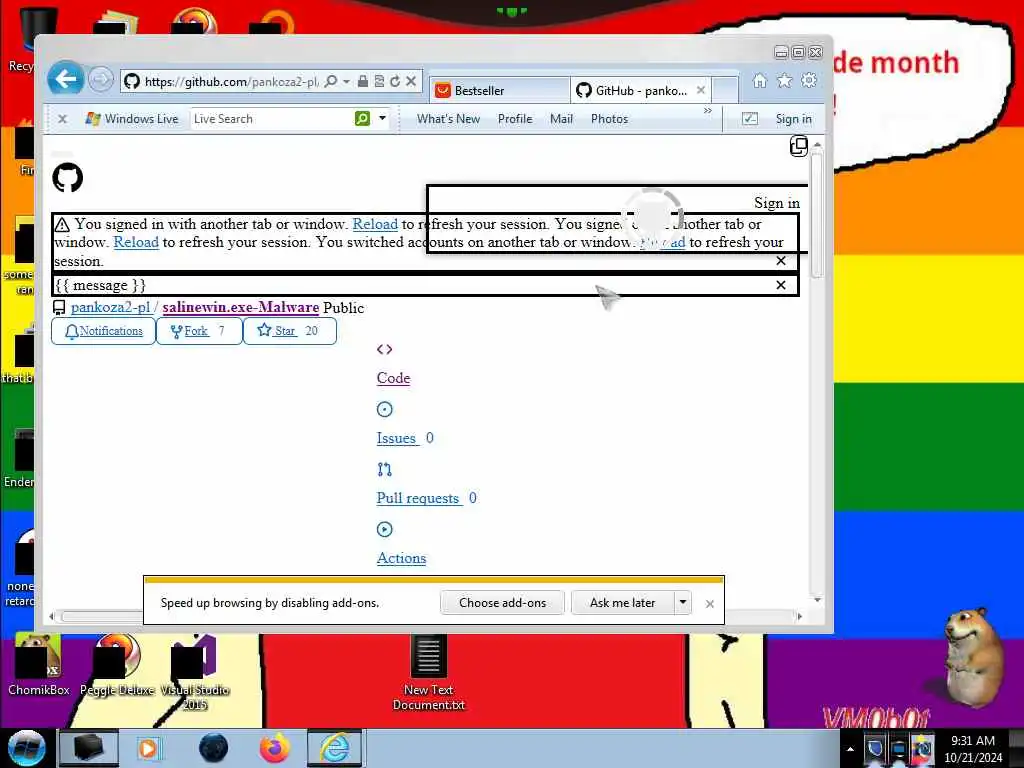
Task: Click the Ask me later button
Action: (622, 603)
